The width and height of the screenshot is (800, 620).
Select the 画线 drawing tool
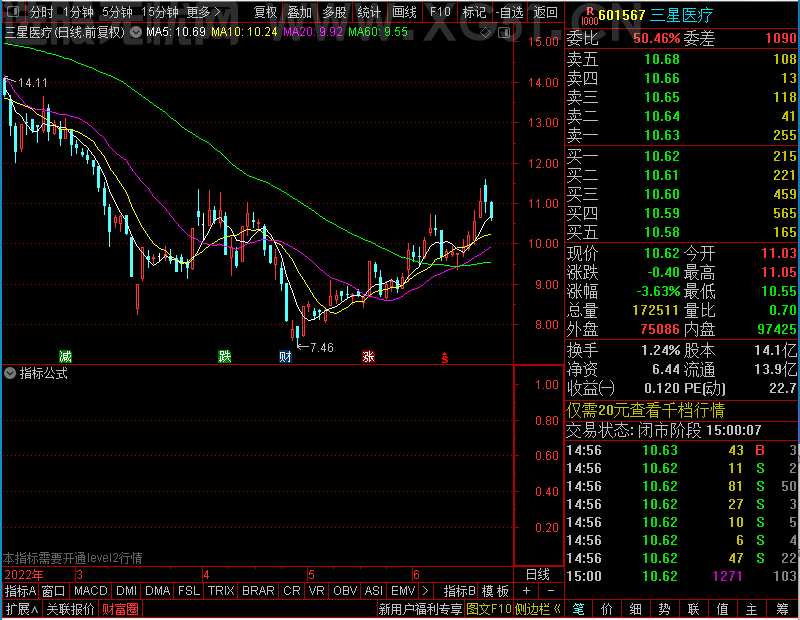pyautogui.click(x=404, y=12)
